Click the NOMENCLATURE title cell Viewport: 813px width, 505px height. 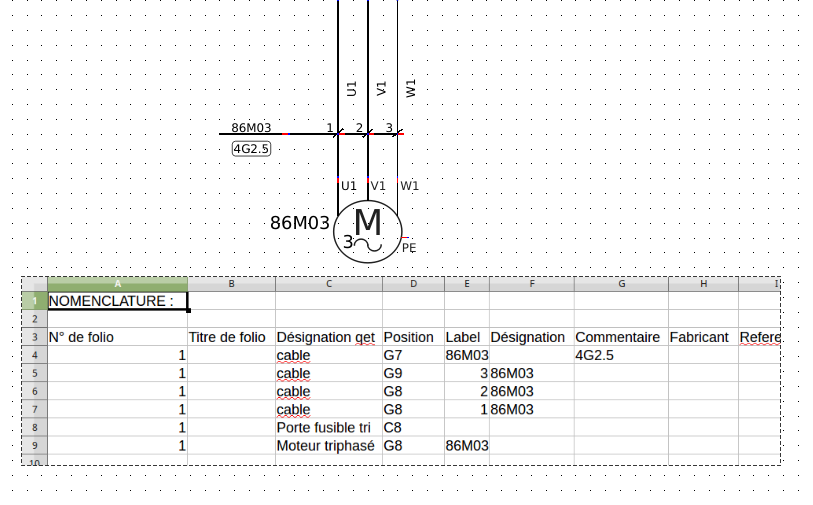[x=117, y=300]
